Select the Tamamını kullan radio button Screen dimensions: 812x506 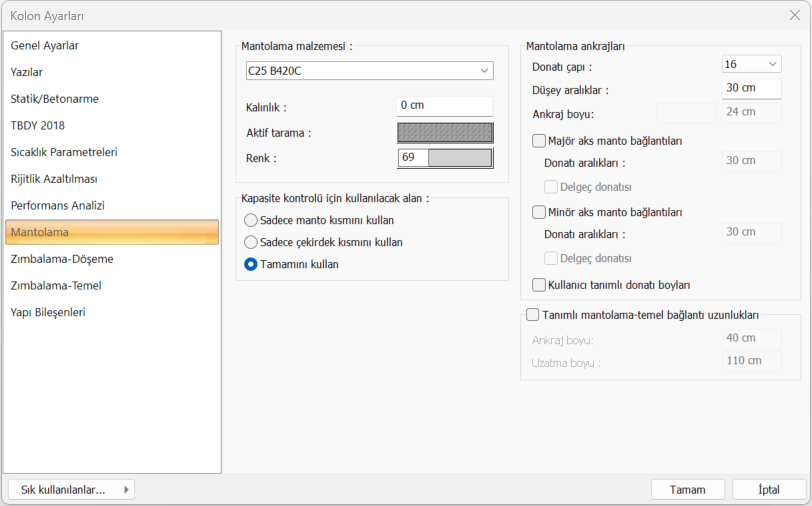(x=251, y=264)
